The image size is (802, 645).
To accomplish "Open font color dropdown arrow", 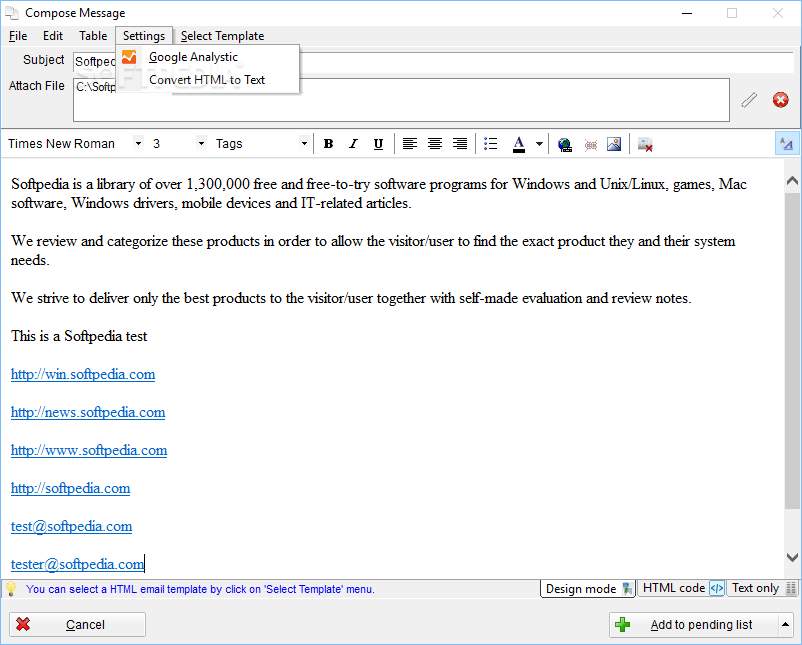I will (539, 144).
